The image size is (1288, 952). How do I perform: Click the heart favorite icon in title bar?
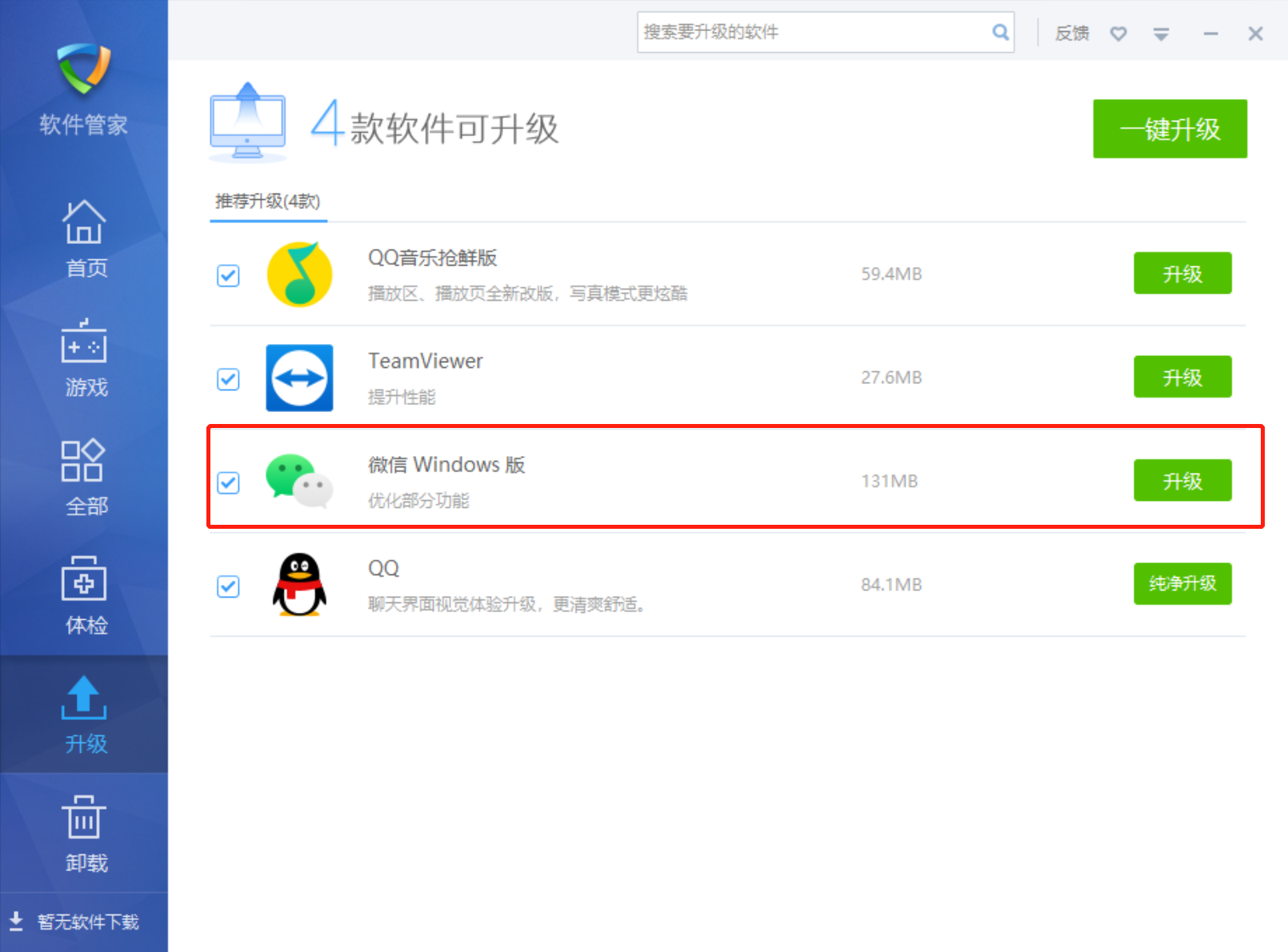pos(1118,34)
